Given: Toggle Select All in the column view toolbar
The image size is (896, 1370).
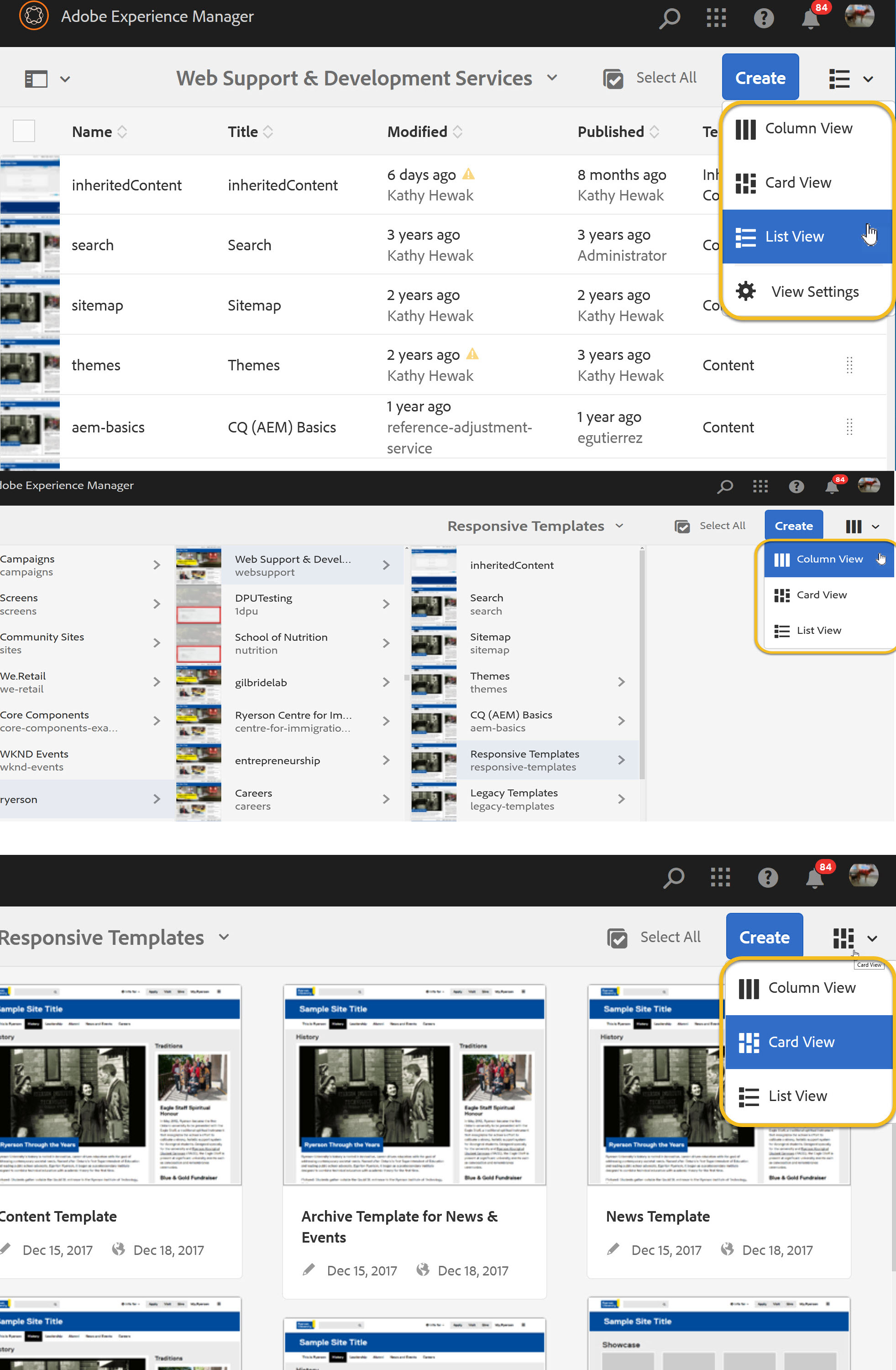Looking at the screenshot, I should [x=710, y=526].
